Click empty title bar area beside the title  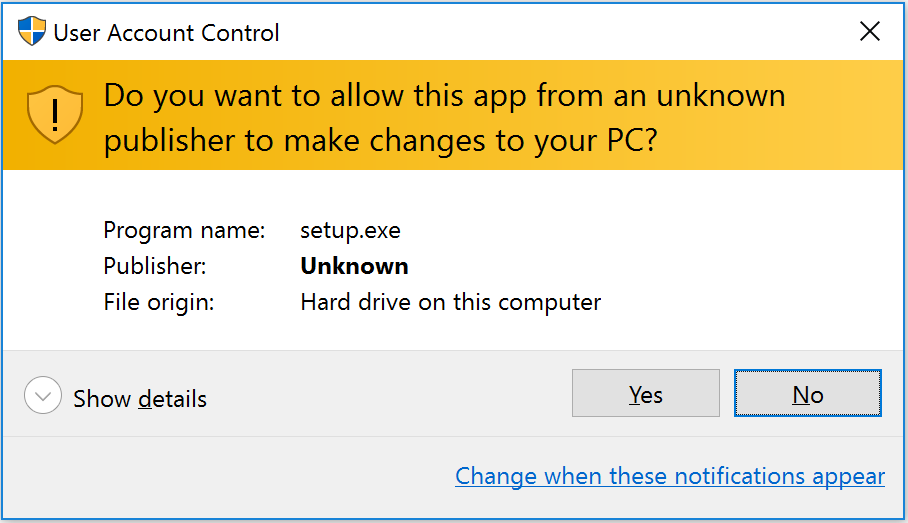[560, 32]
